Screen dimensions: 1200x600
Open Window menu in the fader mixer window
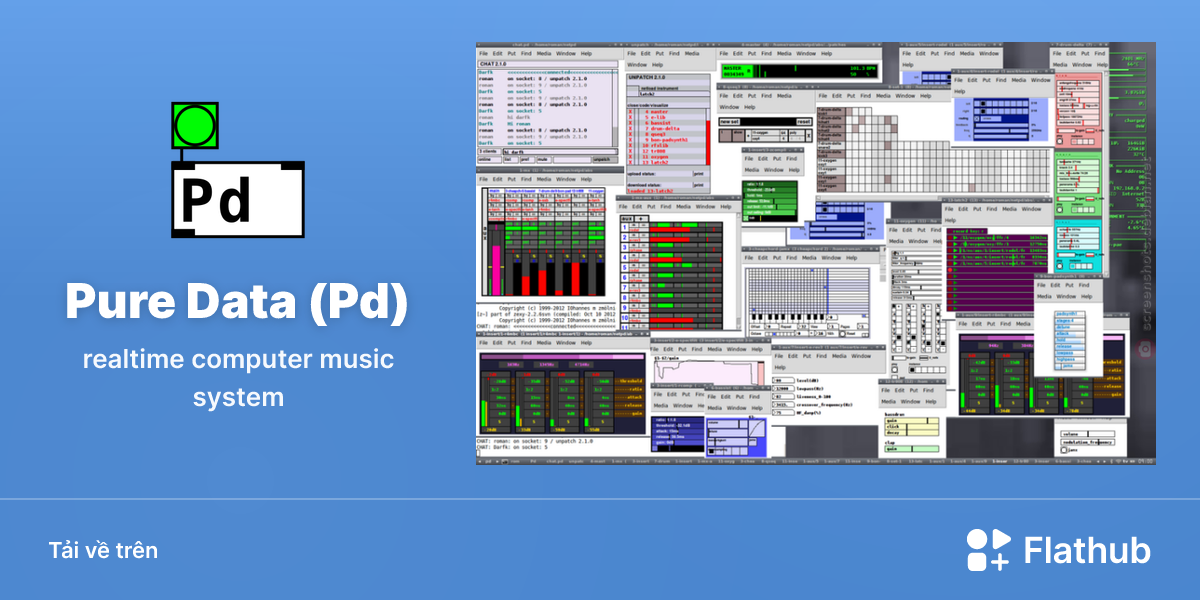click(x=566, y=179)
